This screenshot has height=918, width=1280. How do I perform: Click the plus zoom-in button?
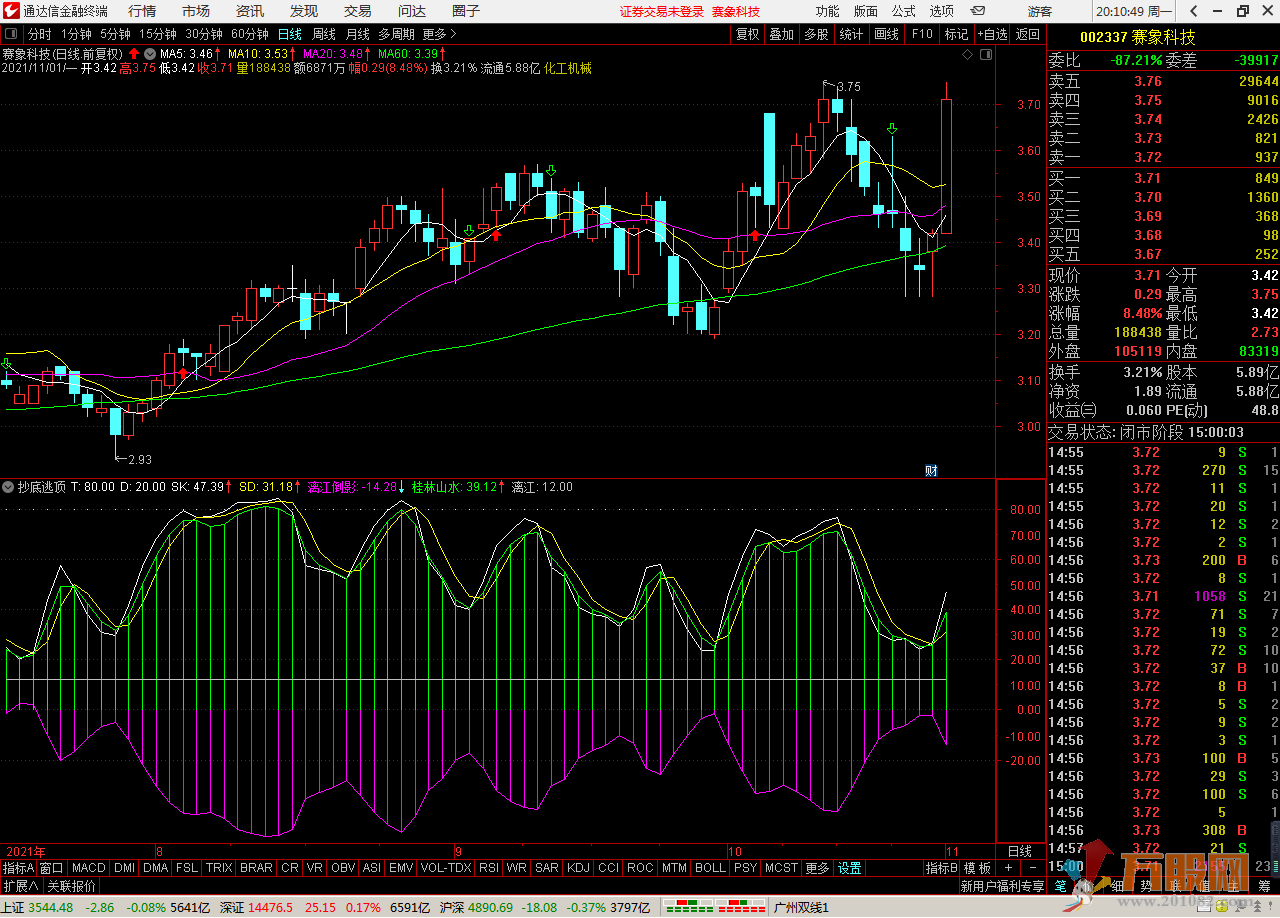point(1008,868)
